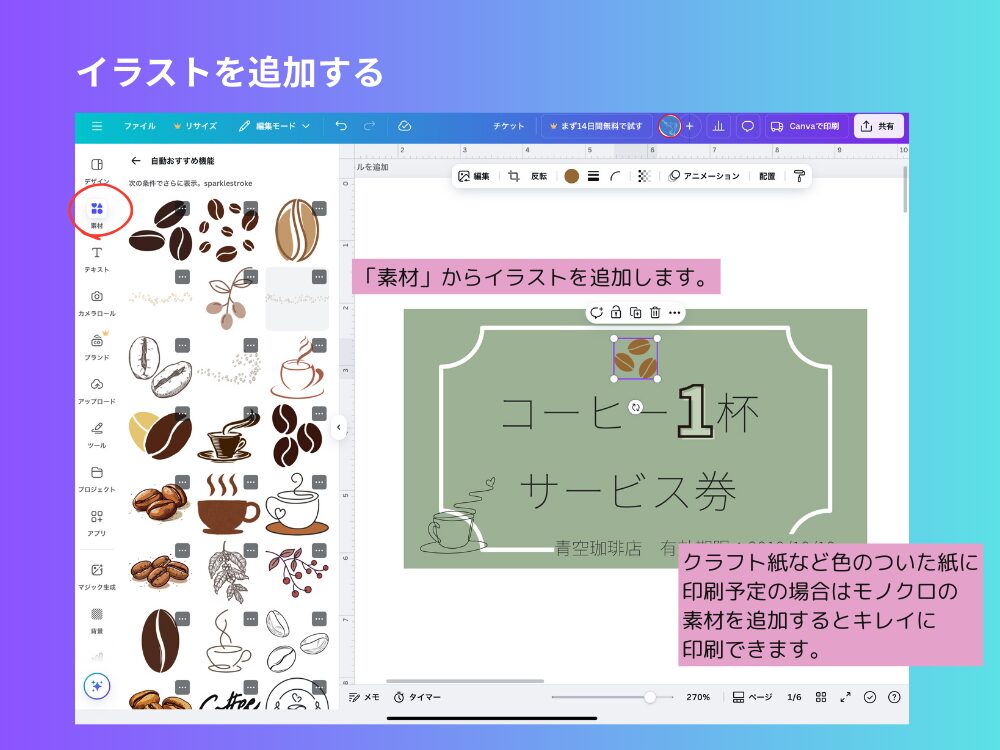Open the テキスト (Text) panel
This screenshot has width=1000, height=750.
coord(96,255)
